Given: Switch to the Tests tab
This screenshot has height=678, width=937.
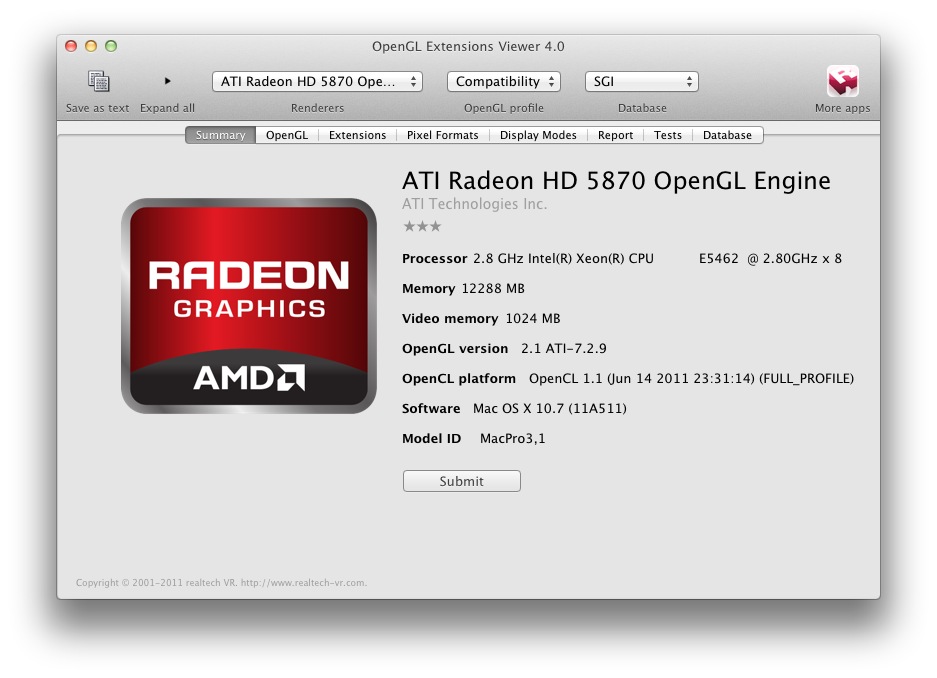Looking at the screenshot, I should 667,135.
